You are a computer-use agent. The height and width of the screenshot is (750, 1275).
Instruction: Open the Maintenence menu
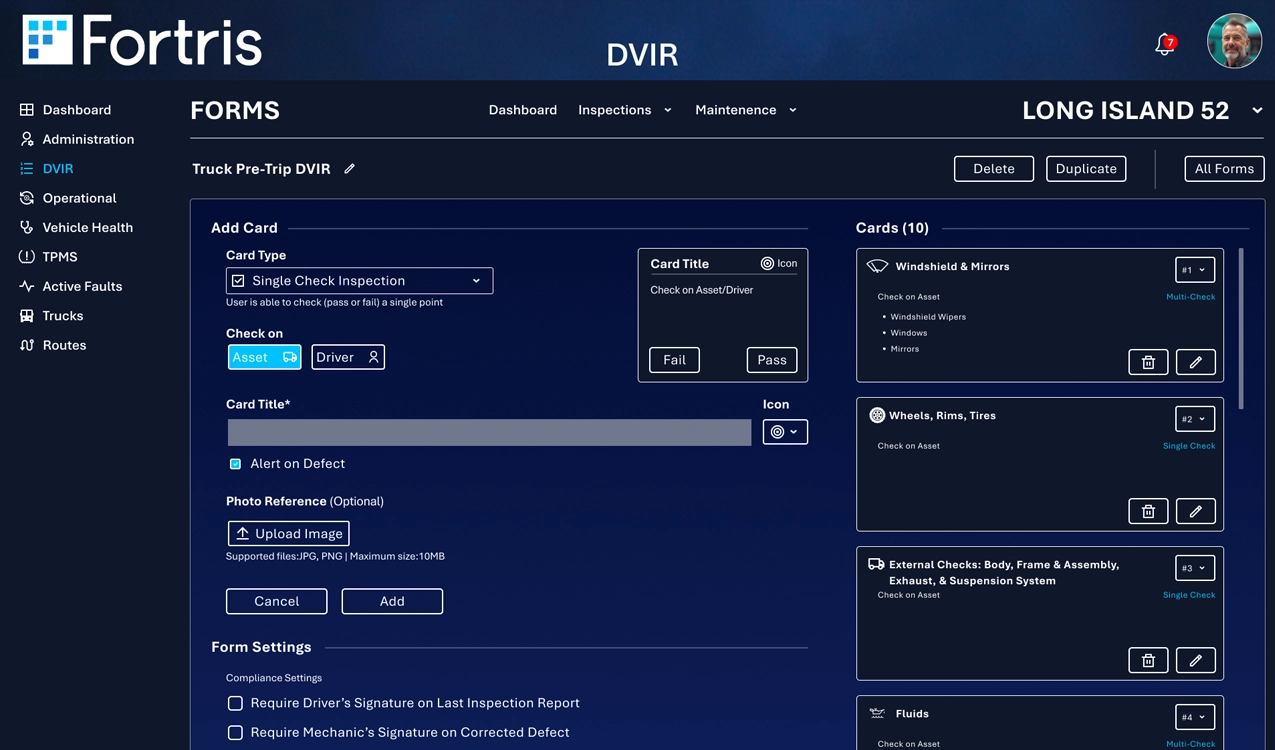[745, 110]
